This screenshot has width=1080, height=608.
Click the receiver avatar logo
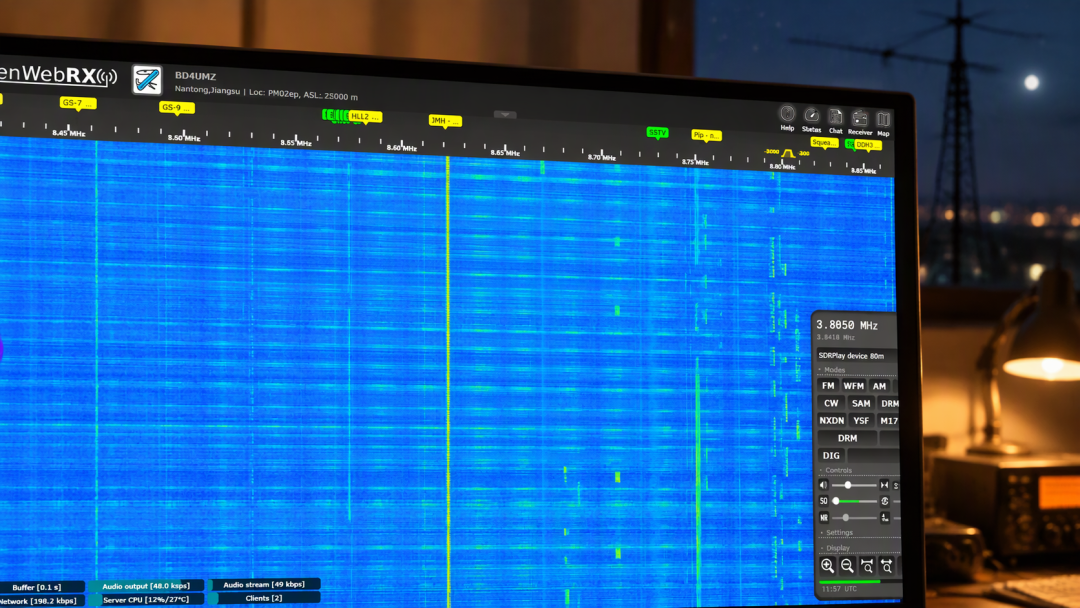pos(147,80)
